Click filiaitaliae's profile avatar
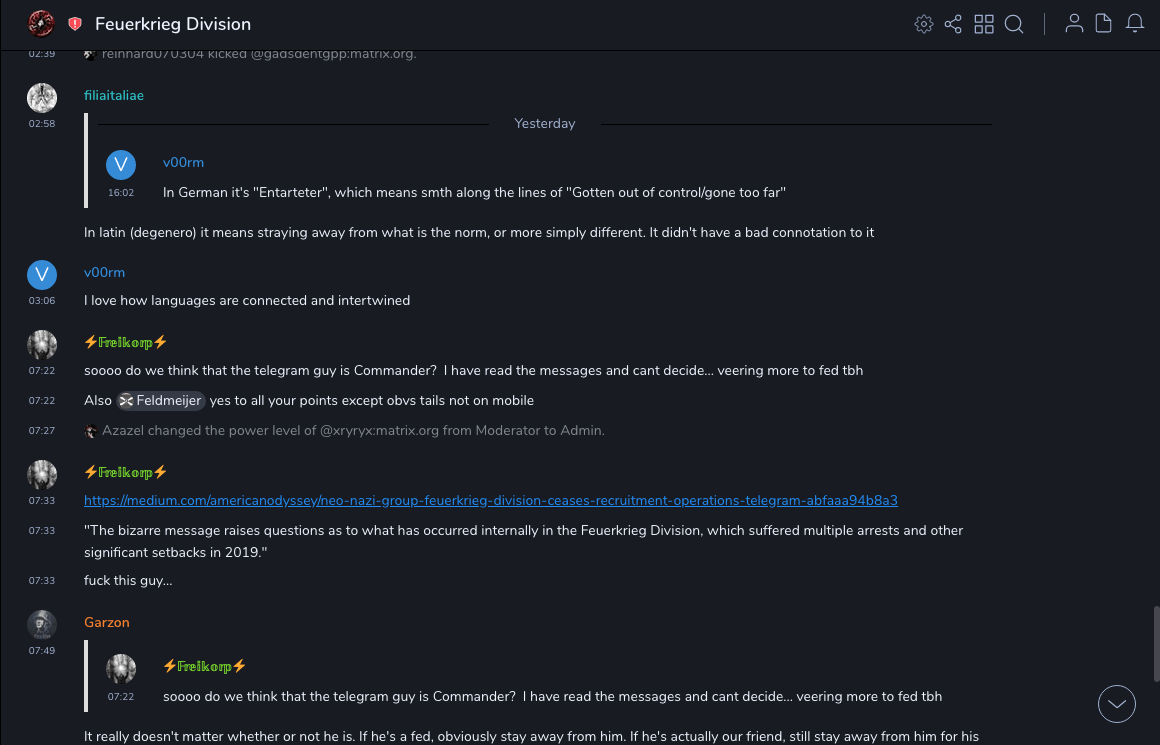 pos(42,97)
